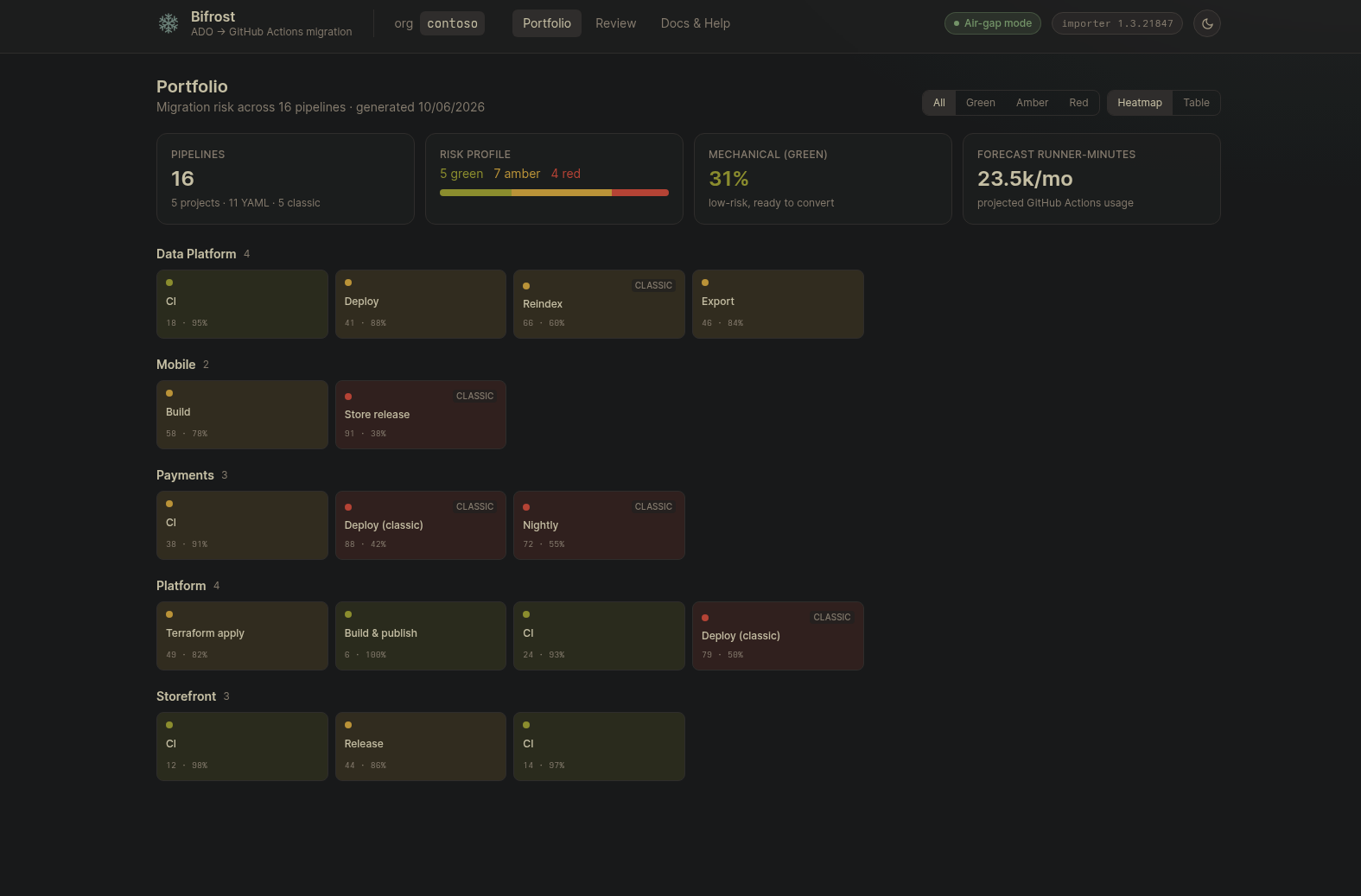This screenshot has width=1361, height=896.
Task: Open the Terraform apply pipeline tile
Action: coord(242,636)
